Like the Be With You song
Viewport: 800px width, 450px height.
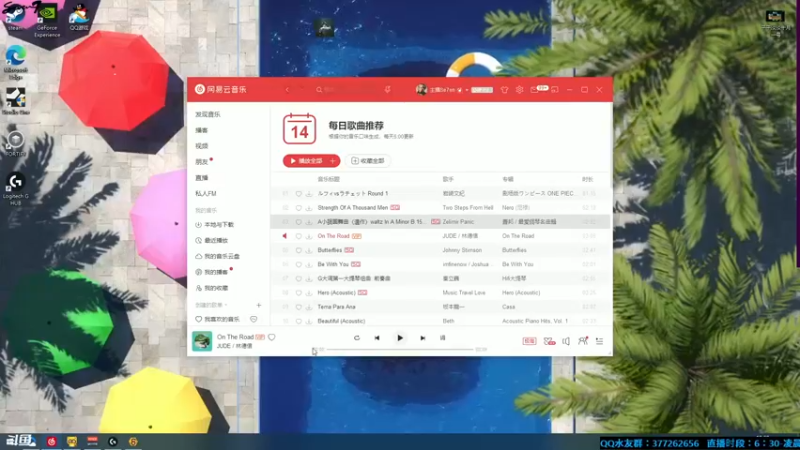(x=298, y=264)
